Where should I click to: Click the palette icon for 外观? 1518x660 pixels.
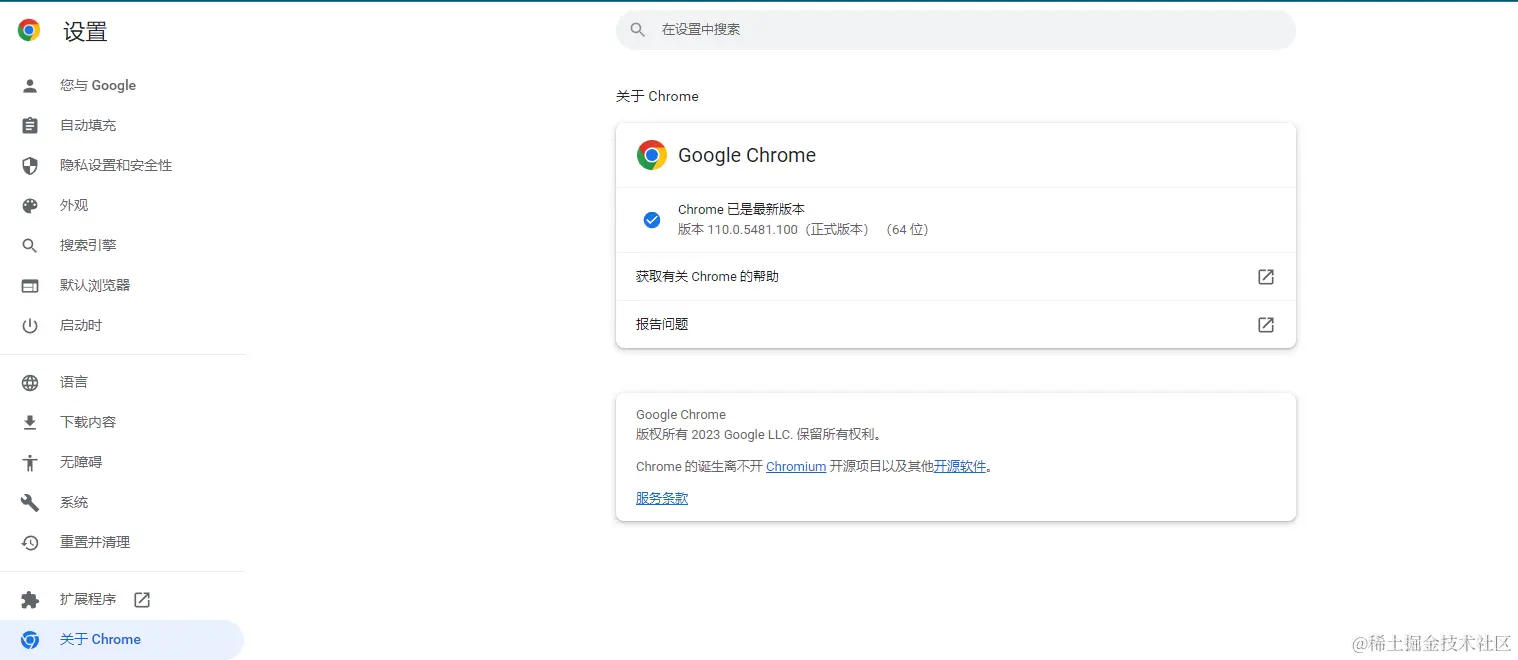coord(30,206)
